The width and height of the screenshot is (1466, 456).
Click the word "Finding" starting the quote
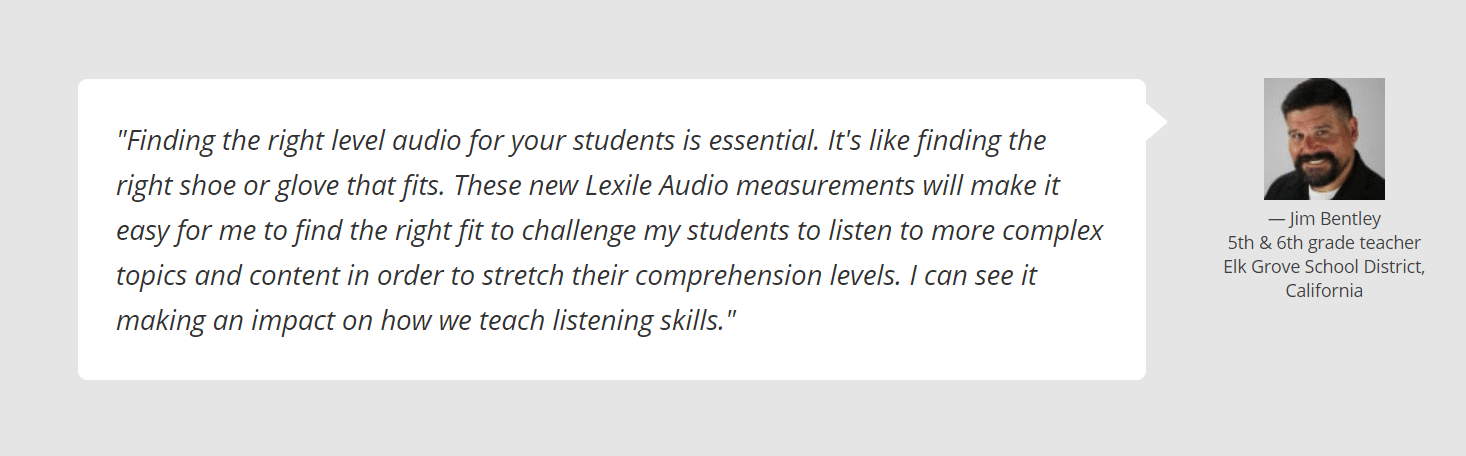170,141
